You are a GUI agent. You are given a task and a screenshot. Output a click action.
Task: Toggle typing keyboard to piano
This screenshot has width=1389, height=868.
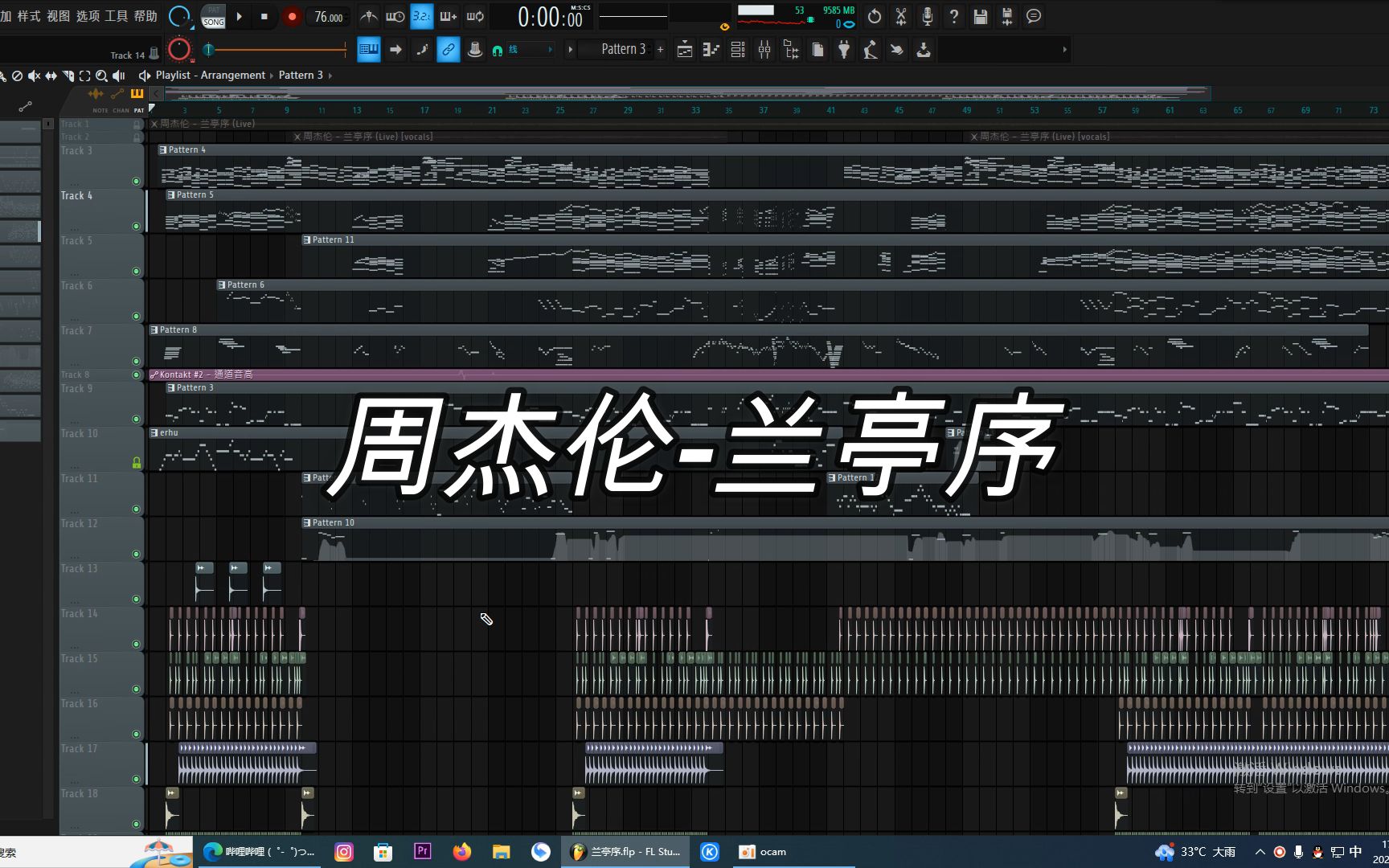point(368,50)
